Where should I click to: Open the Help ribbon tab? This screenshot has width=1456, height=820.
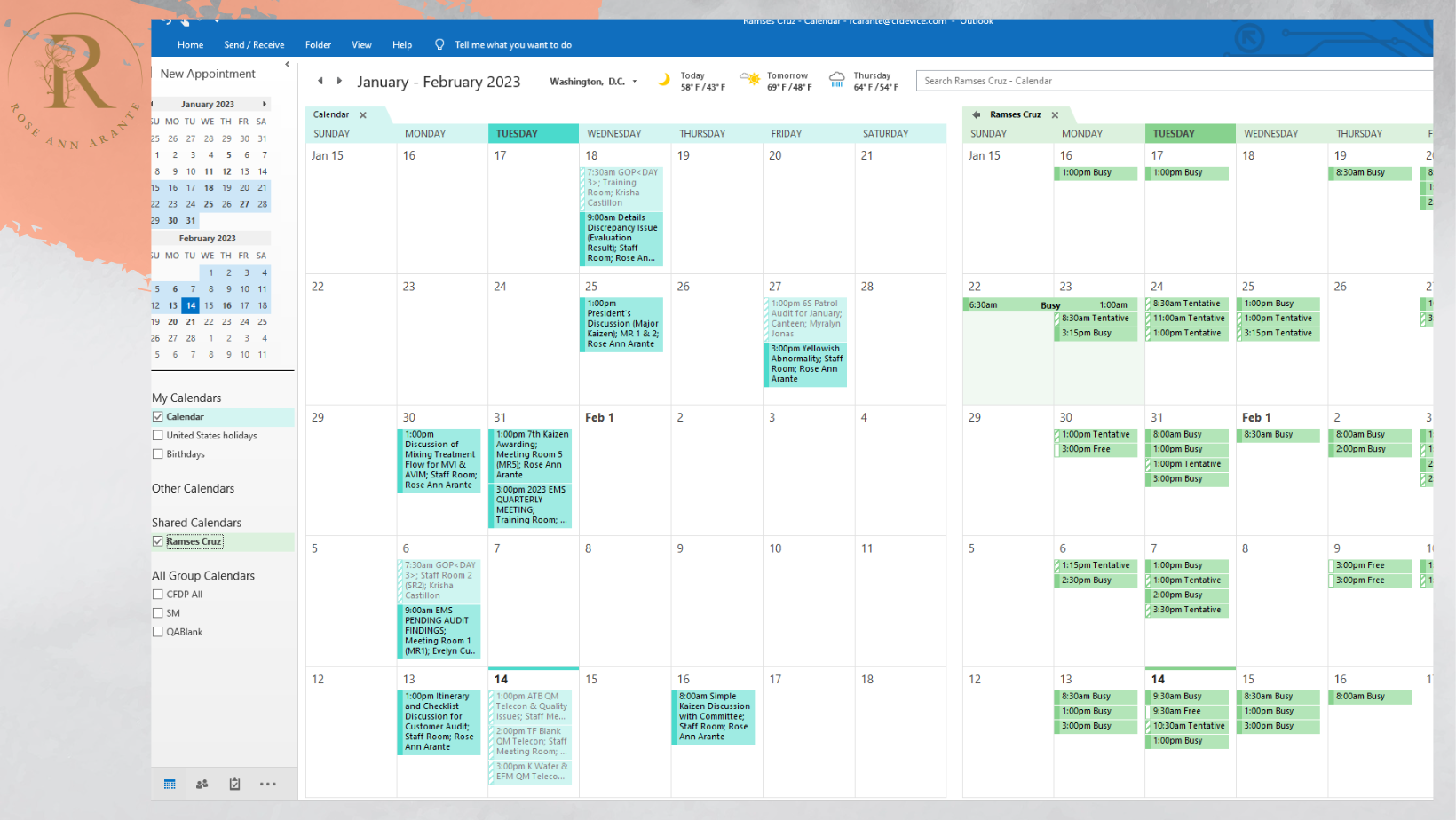click(x=402, y=45)
